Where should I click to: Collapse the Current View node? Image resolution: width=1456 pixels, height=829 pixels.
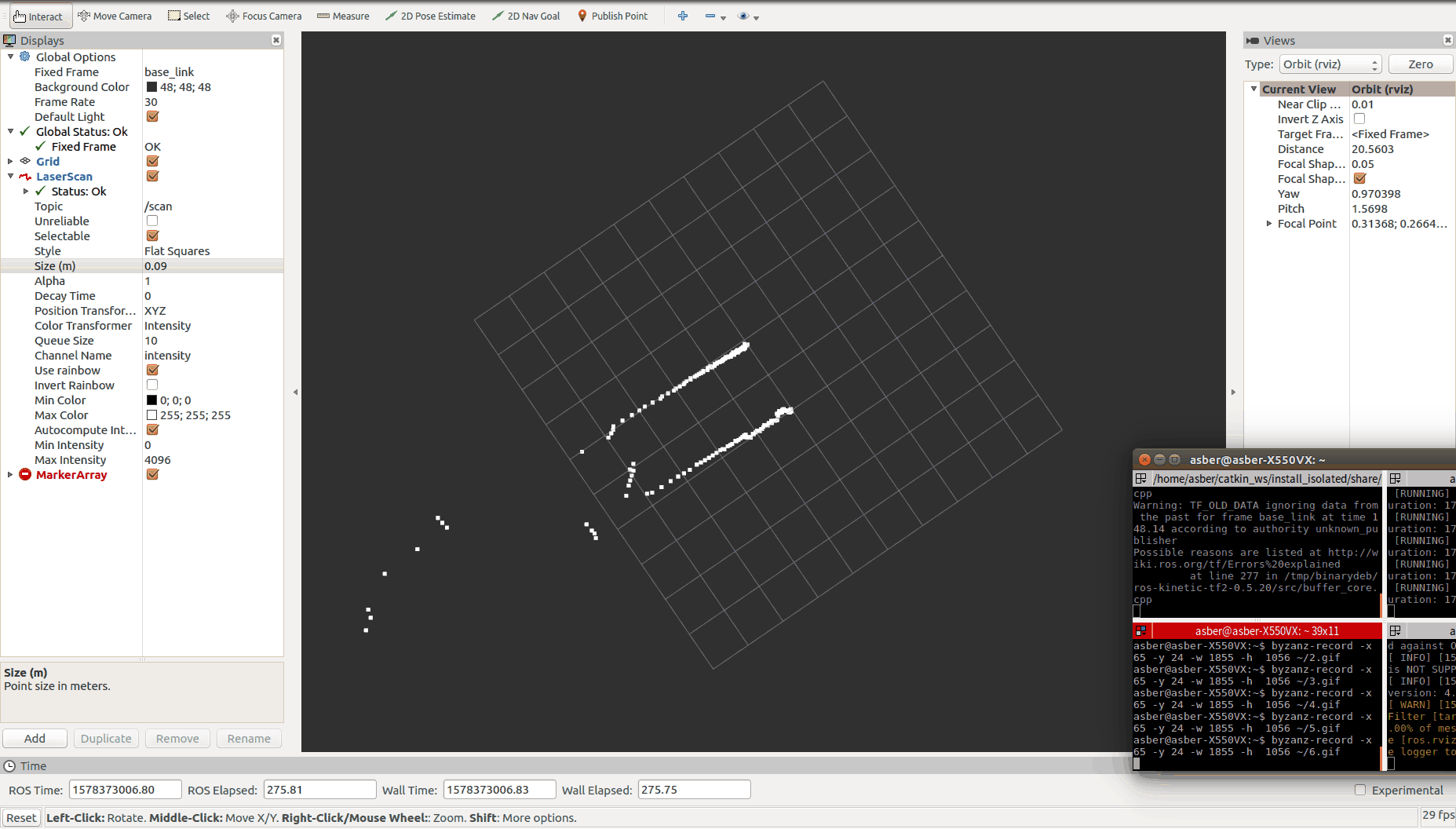(1253, 89)
